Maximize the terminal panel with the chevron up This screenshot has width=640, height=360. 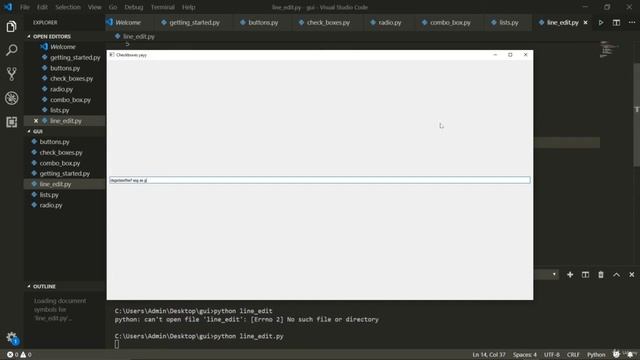(x=616, y=275)
